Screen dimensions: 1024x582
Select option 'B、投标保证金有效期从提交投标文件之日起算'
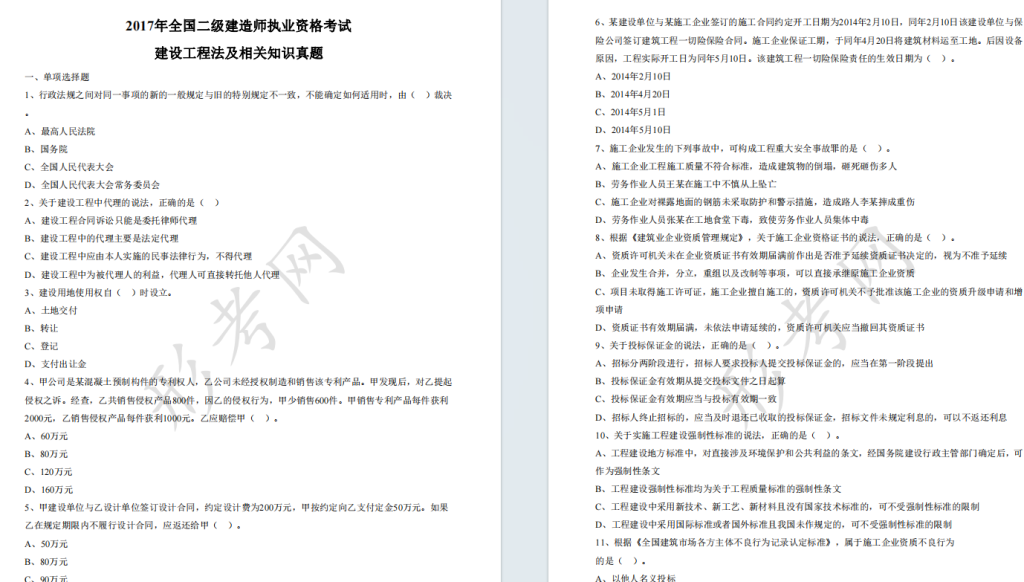click(690, 381)
